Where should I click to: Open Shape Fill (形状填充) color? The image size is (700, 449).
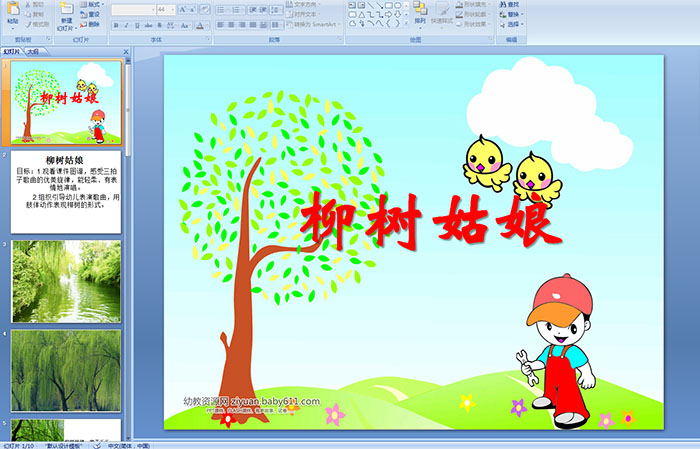coord(472,4)
